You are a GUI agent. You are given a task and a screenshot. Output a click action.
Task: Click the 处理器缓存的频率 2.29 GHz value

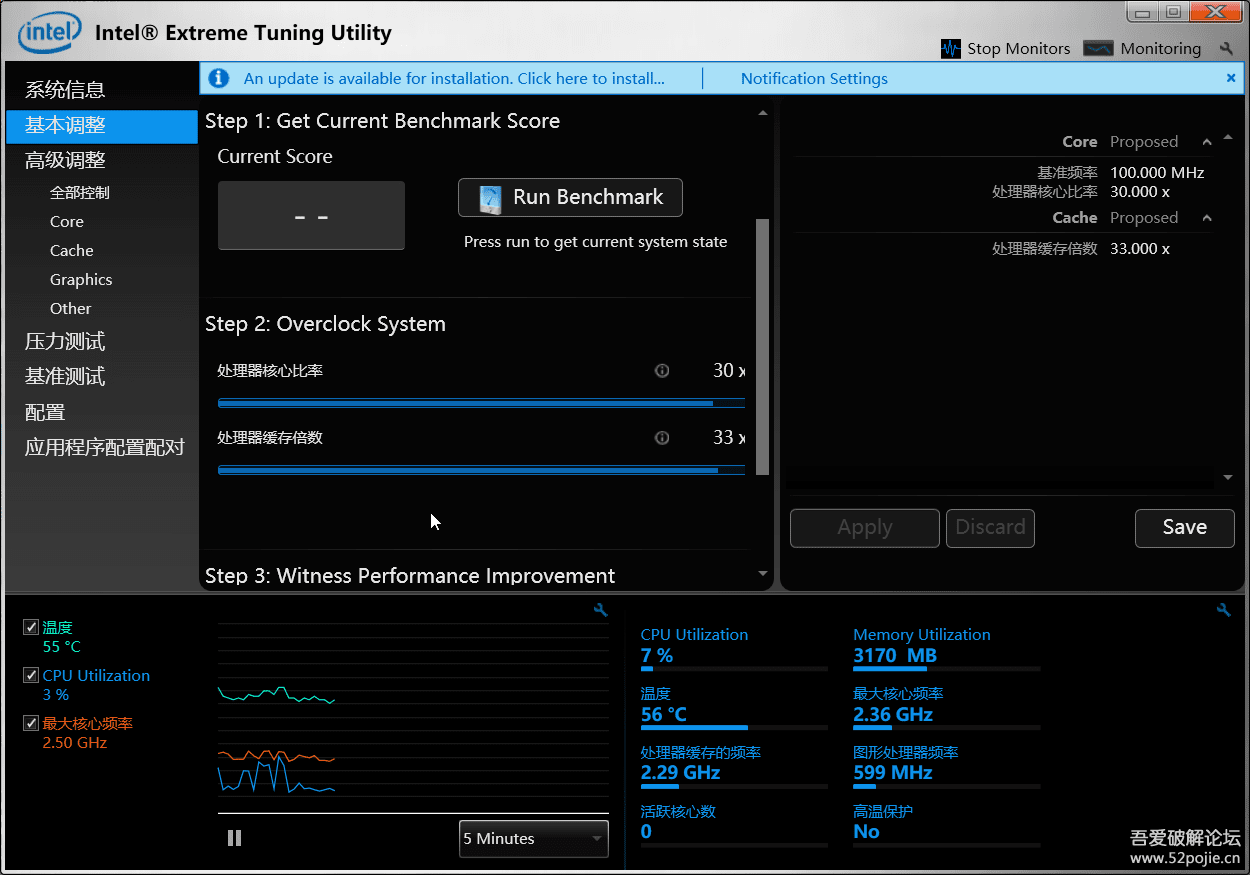click(680, 773)
